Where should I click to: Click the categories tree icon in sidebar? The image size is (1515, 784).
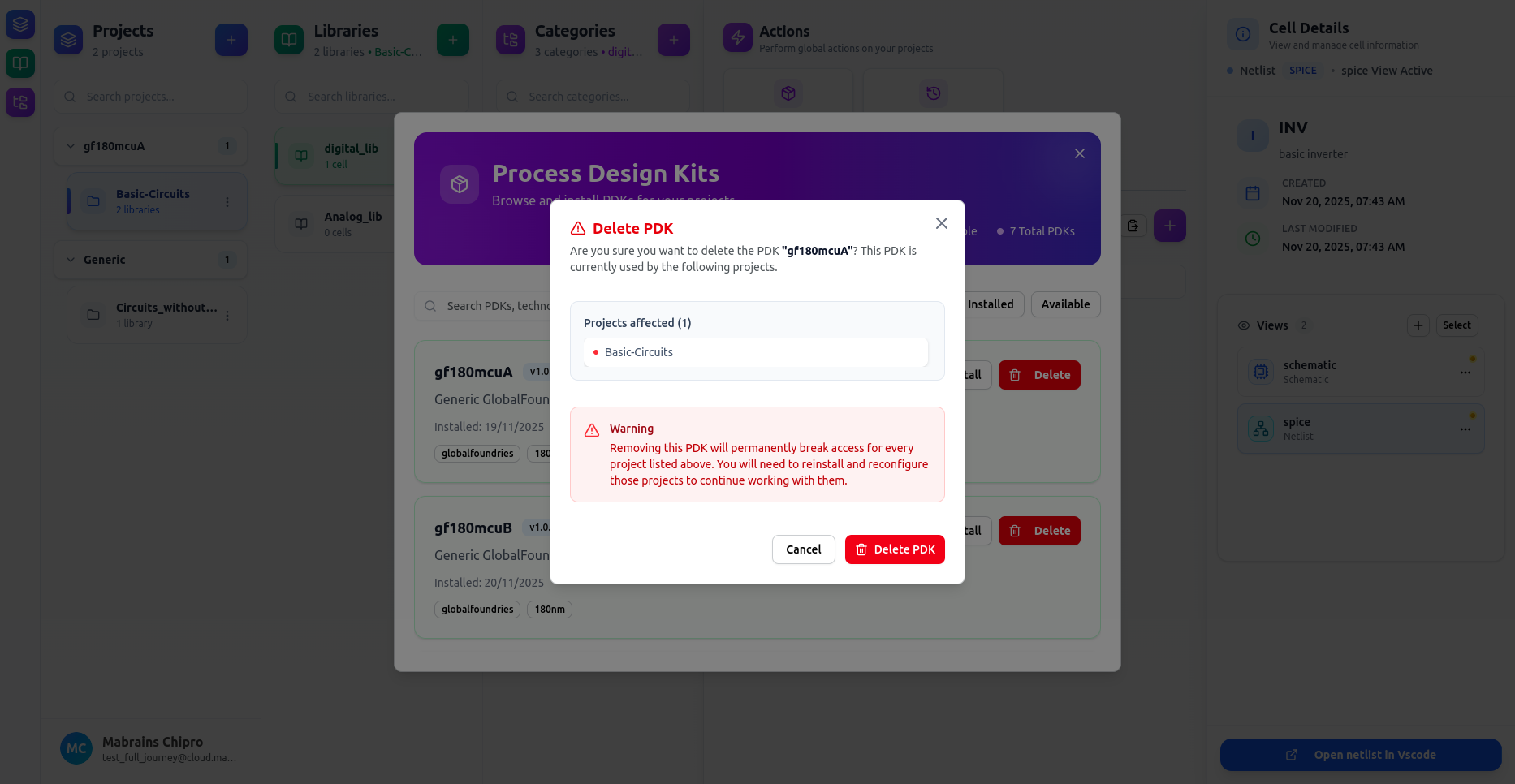[x=20, y=102]
